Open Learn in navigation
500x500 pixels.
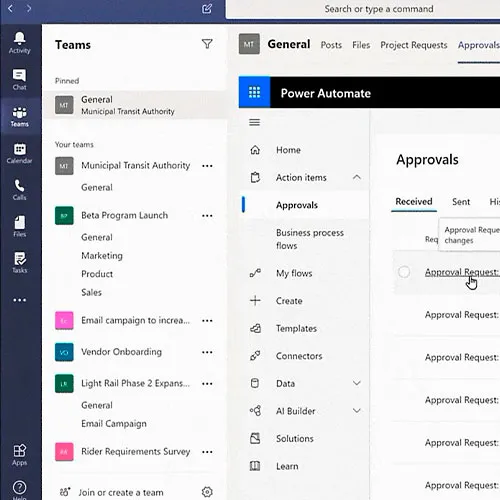pos(287,466)
